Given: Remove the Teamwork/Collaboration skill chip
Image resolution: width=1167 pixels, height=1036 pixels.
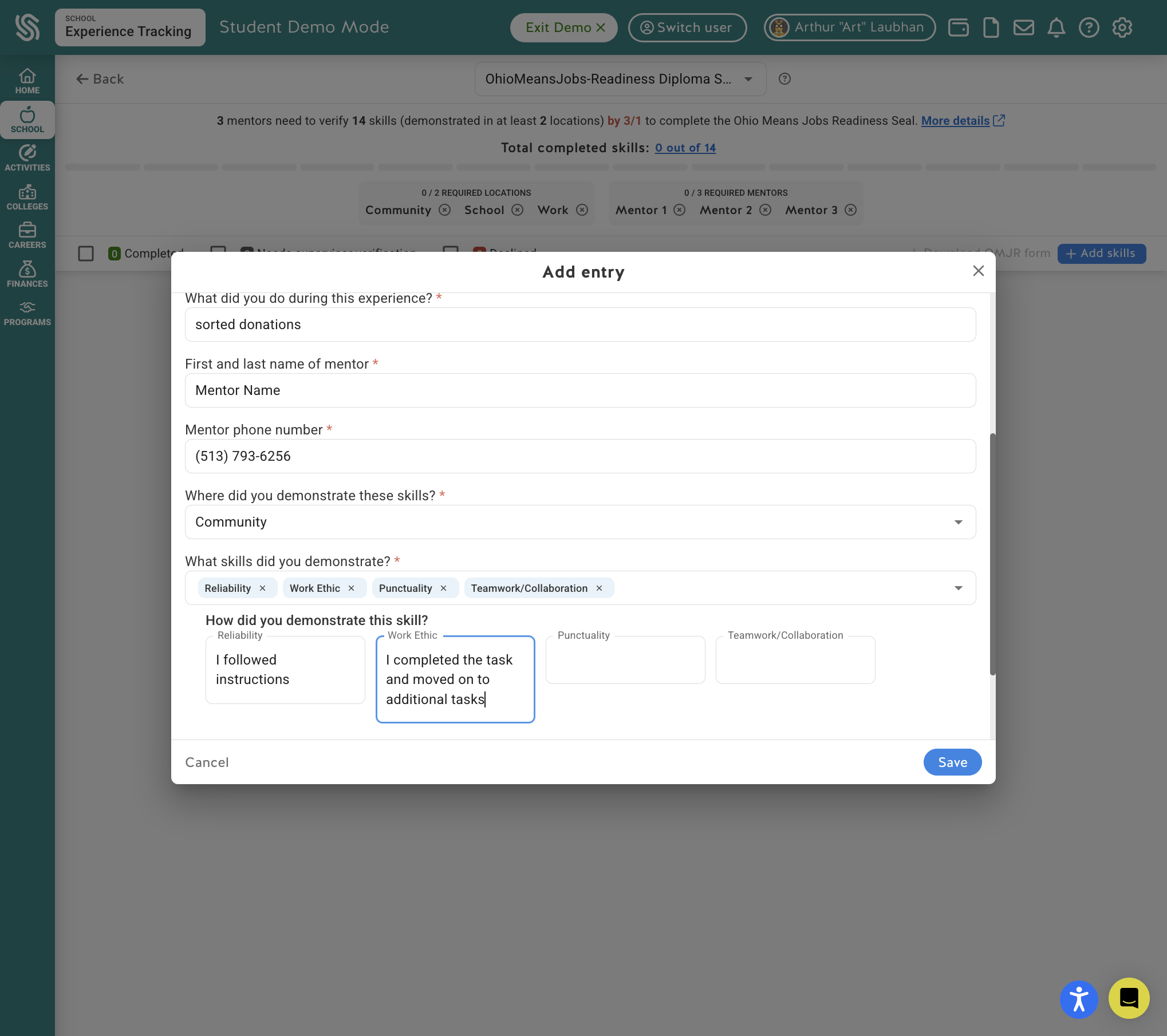Looking at the screenshot, I should [x=599, y=588].
